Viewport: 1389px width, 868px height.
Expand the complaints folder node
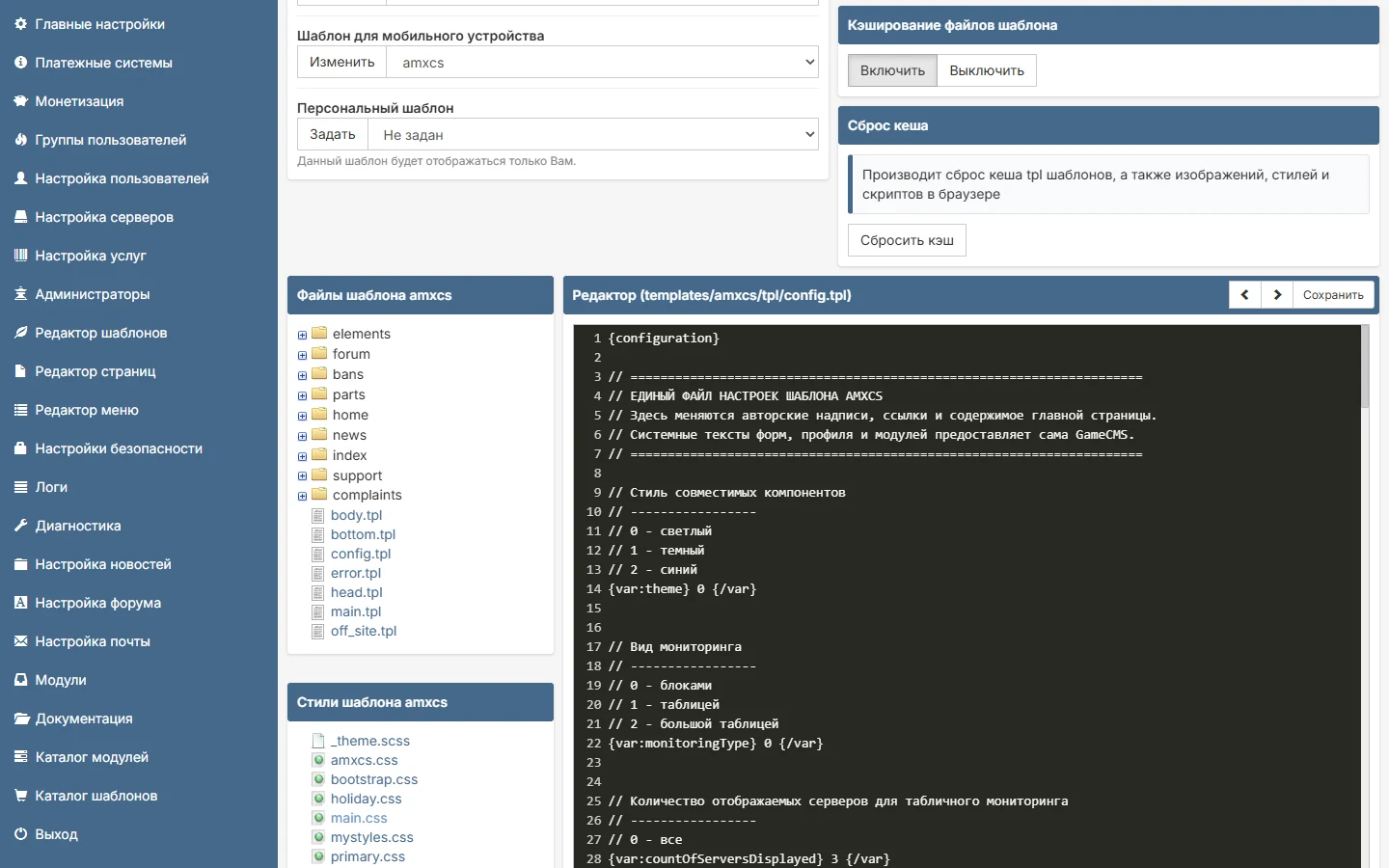pyautogui.click(x=302, y=496)
